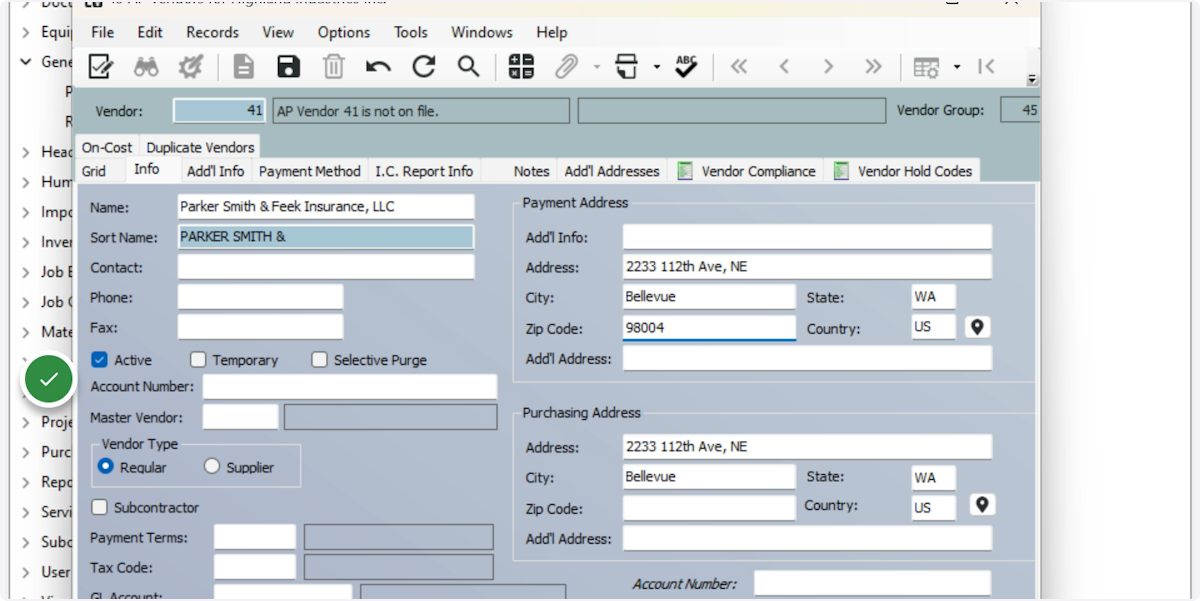Undo changes with the curved arrow icon
1200x601 pixels.
coord(378,67)
